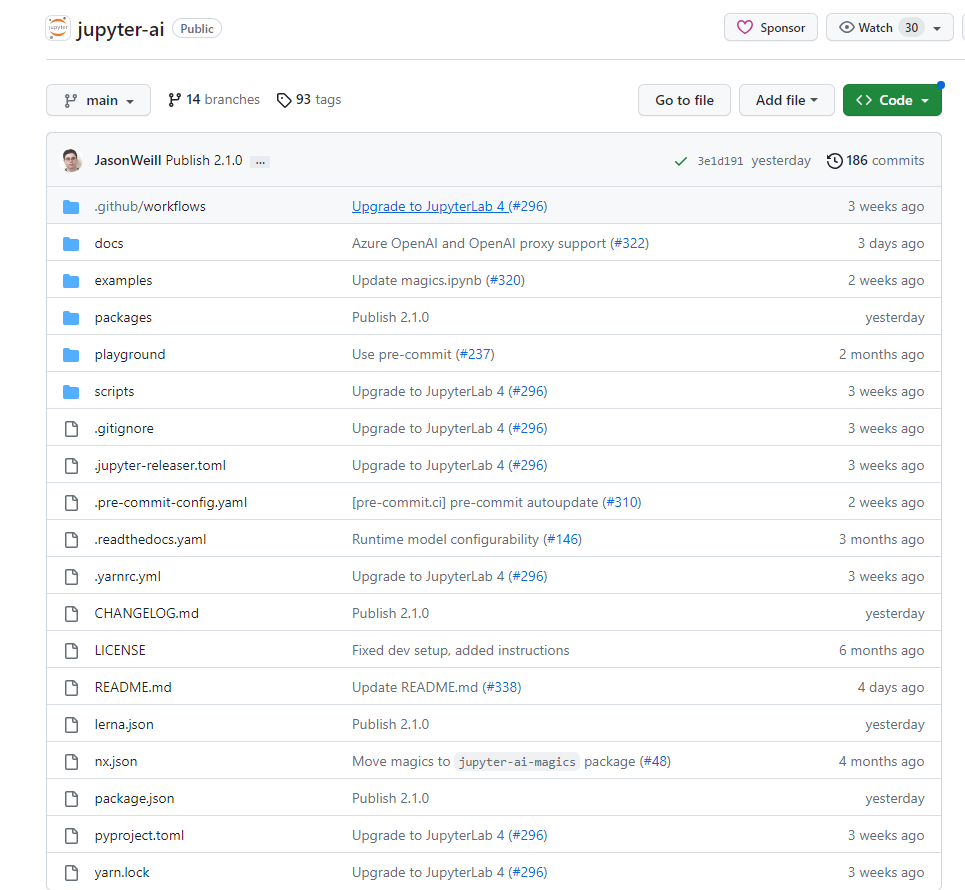
Task: Open the Add file dropdown
Action: [787, 100]
